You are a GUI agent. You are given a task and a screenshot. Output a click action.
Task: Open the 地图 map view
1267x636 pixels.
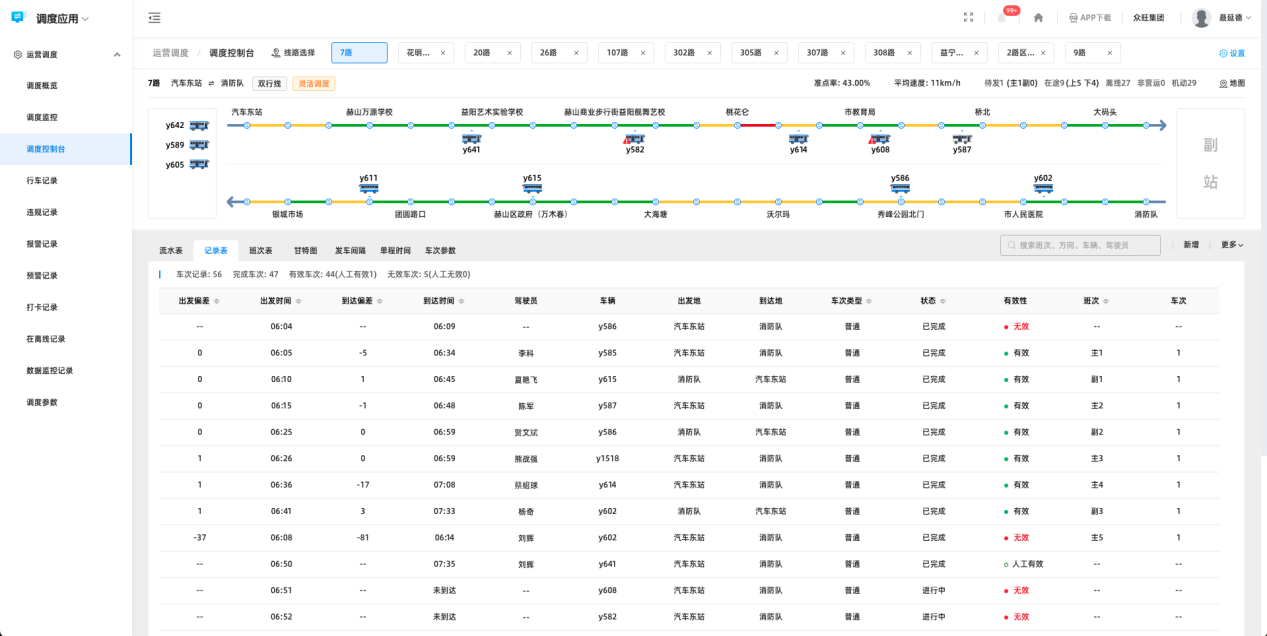[1232, 84]
